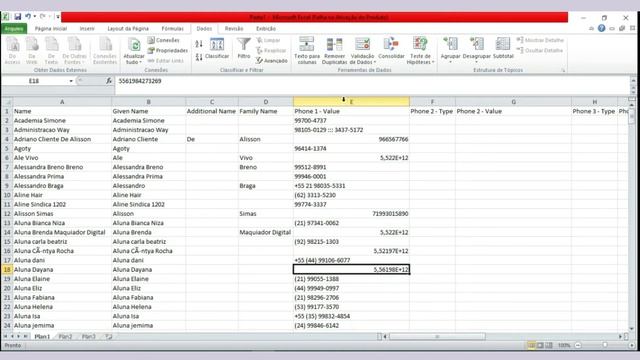Screen dimensions: 640x360
Task: Click the cell "99700-4737"
Action: 351,120
